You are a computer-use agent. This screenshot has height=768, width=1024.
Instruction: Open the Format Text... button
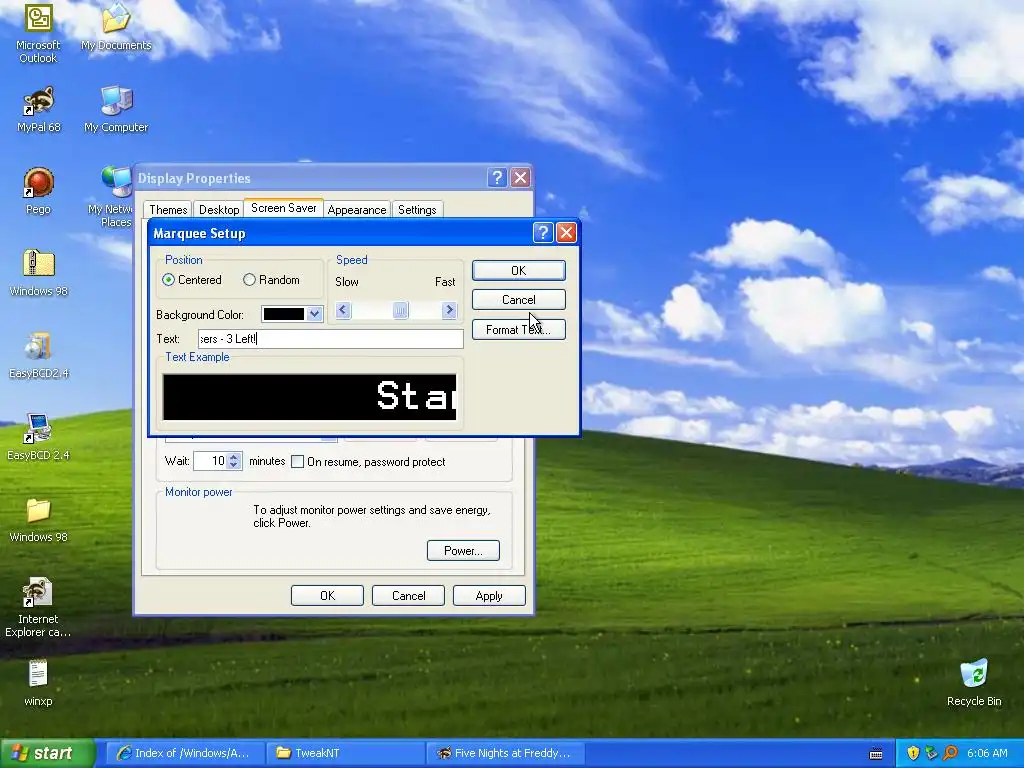(x=519, y=329)
